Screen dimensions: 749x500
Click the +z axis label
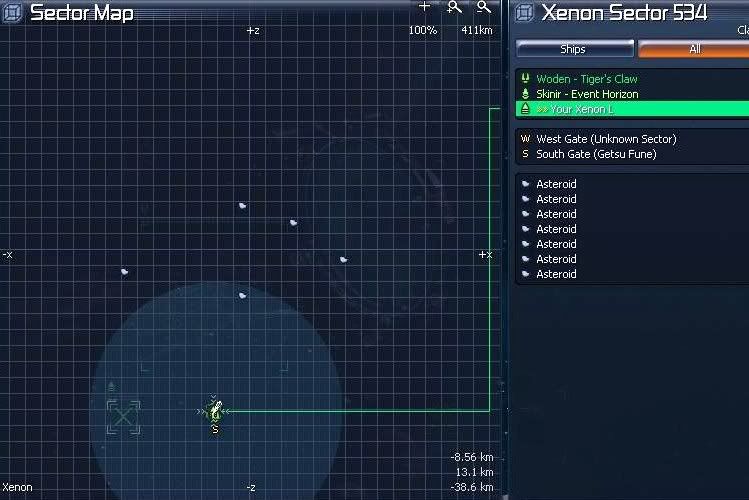click(253, 31)
